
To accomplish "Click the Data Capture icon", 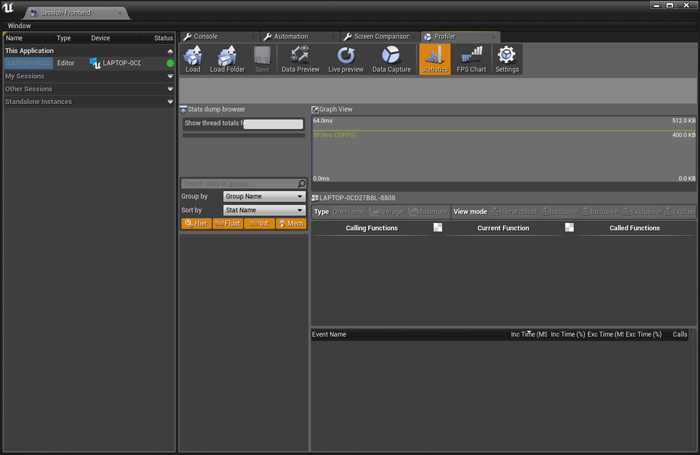I will pyautogui.click(x=392, y=59).
